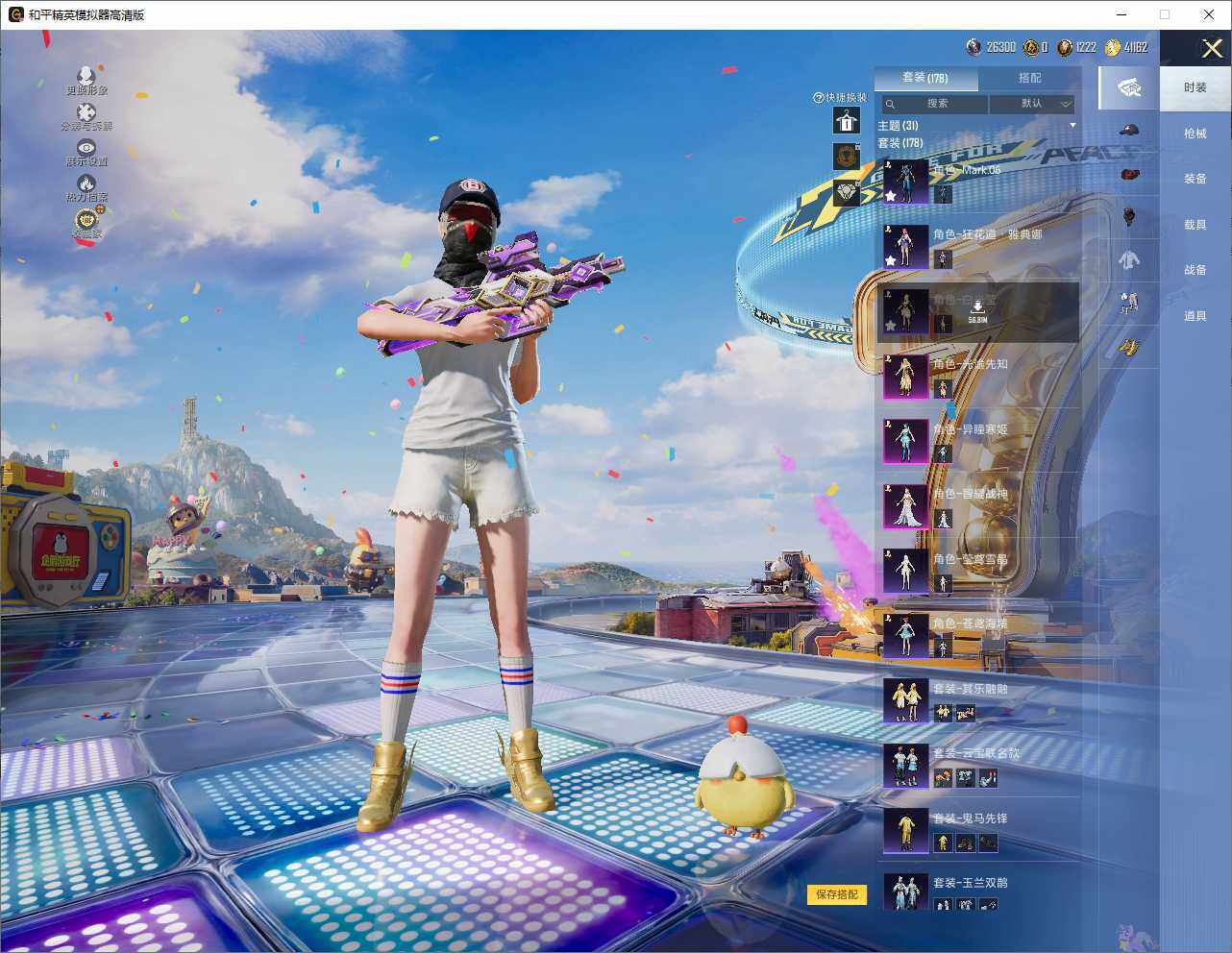The height and width of the screenshot is (953, 1232).
Task: Open the 枪械 firearms tab
Action: click(x=1195, y=134)
